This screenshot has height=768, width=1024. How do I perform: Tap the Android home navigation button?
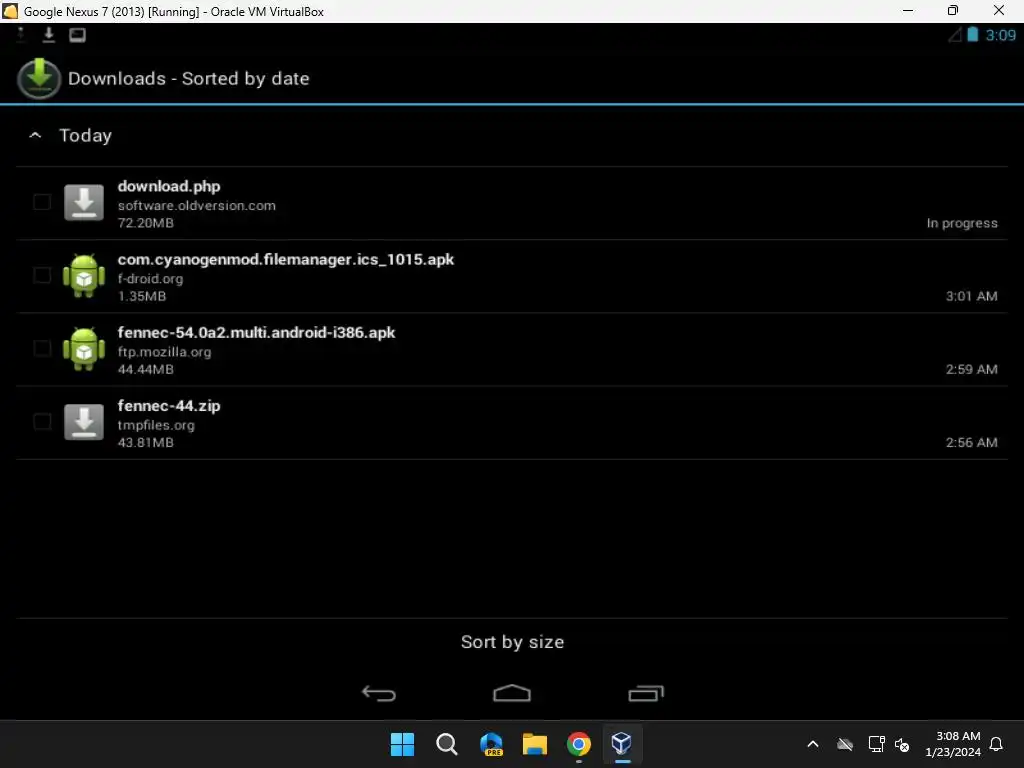(512, 693)
